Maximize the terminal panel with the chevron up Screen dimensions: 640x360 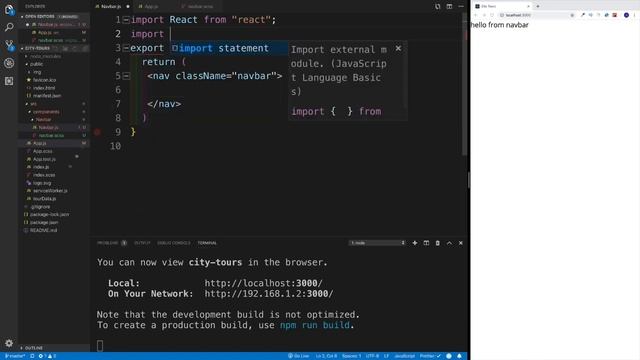click(449, 243)
